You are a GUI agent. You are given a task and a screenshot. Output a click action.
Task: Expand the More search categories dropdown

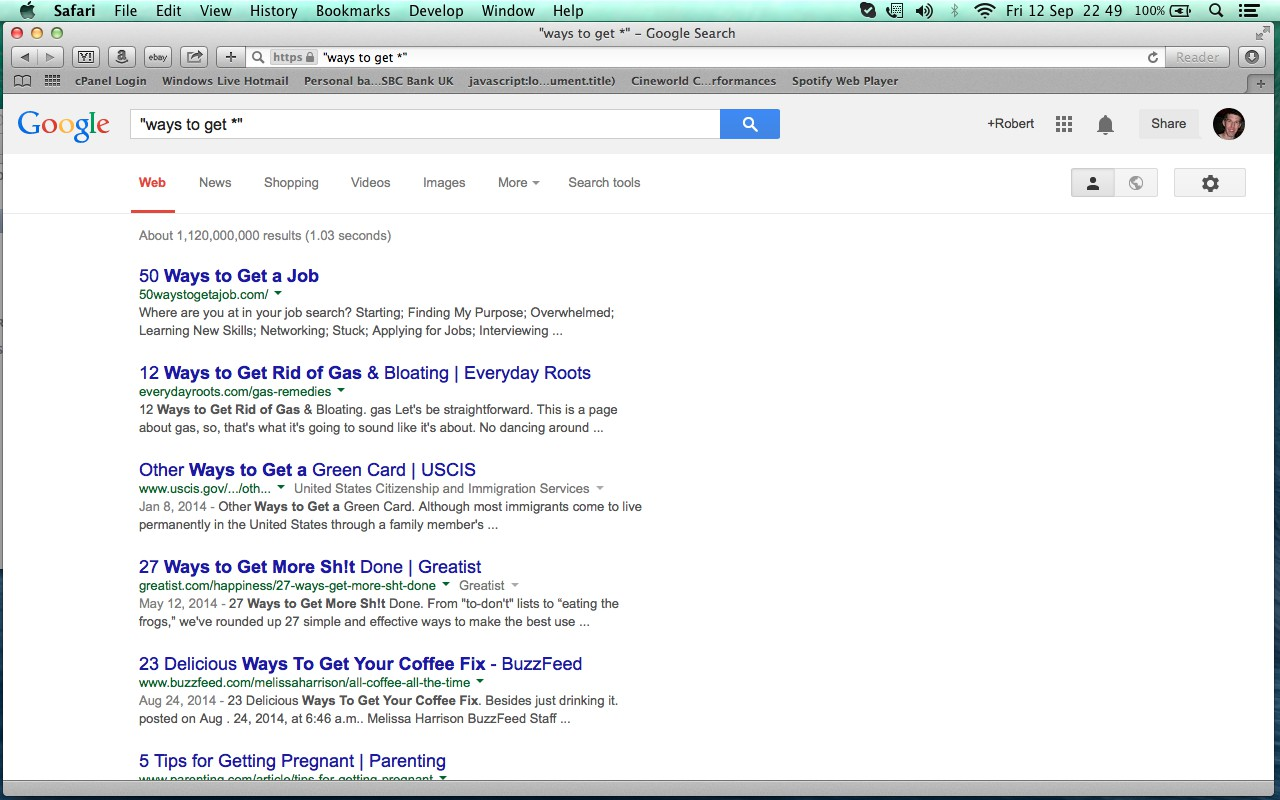(518, 183)
